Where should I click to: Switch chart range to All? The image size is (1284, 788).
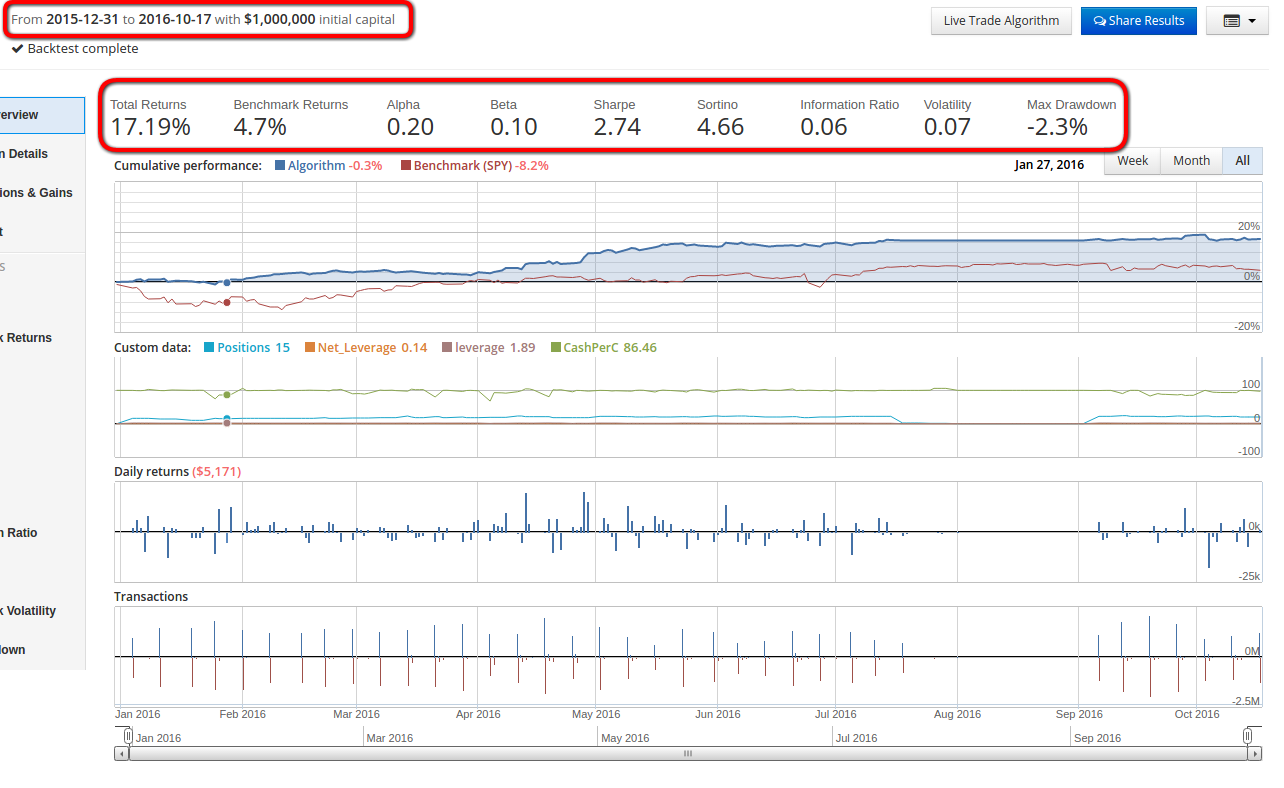(x=1242, y=161)
